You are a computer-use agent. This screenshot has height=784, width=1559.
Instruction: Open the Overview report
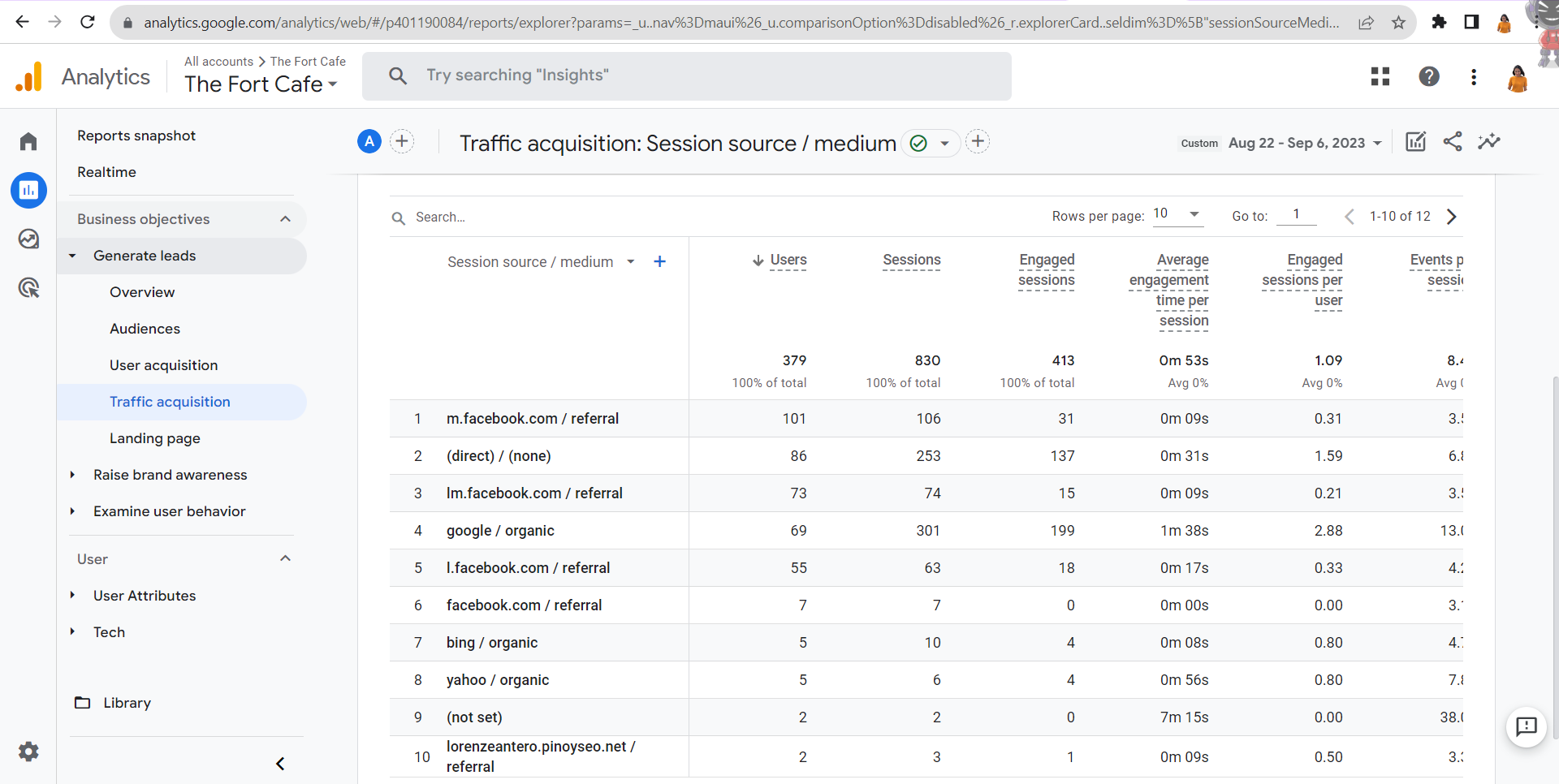pyautogui.click(x=142, y=292)
